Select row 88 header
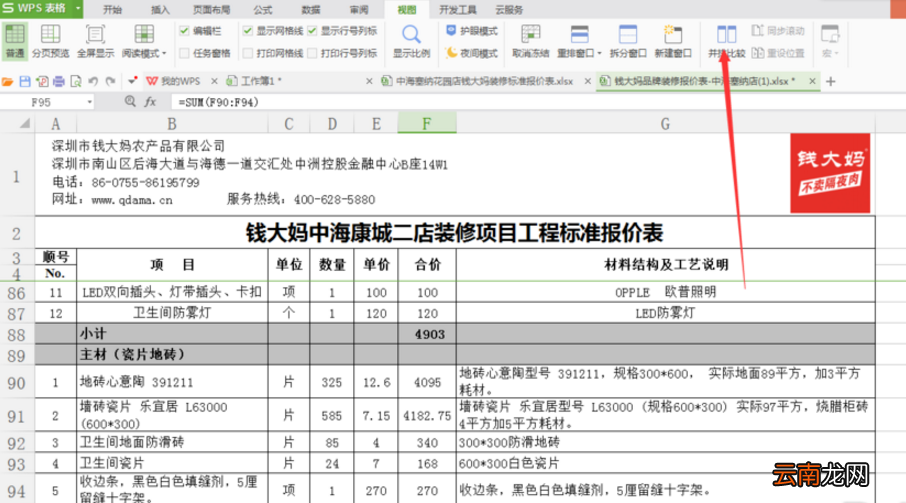 click(x=17, y=334)
